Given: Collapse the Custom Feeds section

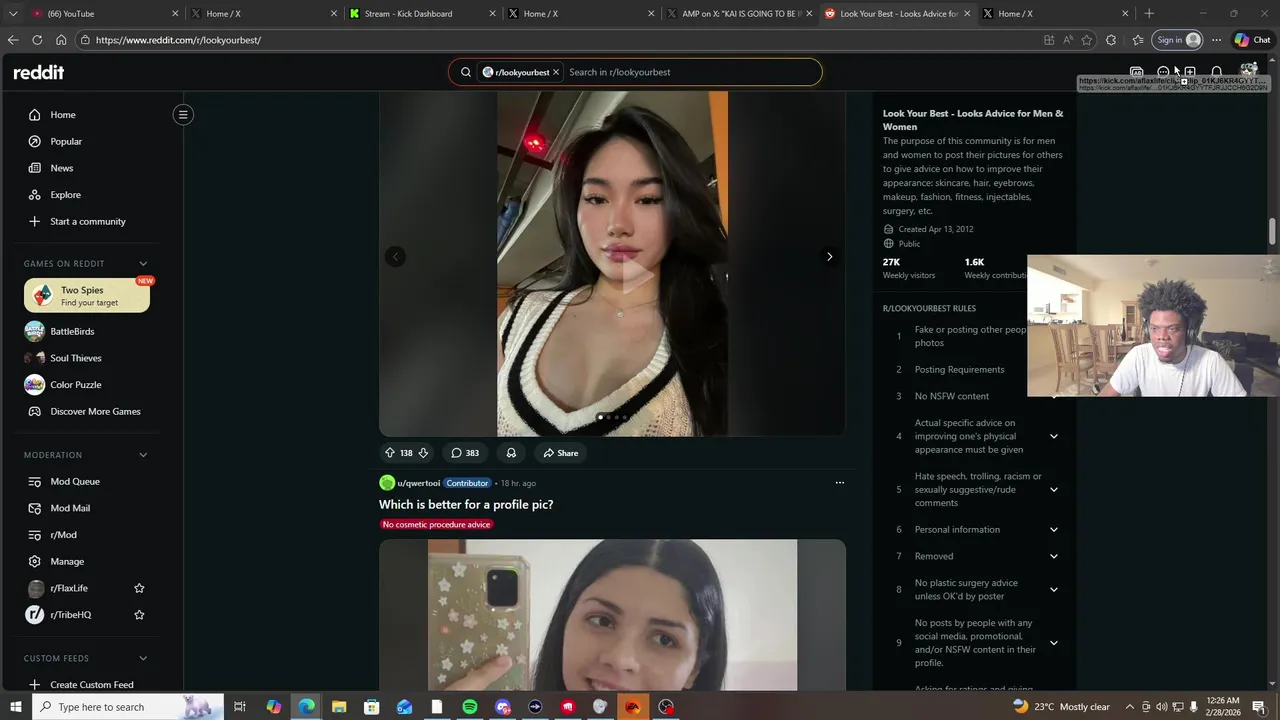Looking at the screenshot, I should click(143, 658).
